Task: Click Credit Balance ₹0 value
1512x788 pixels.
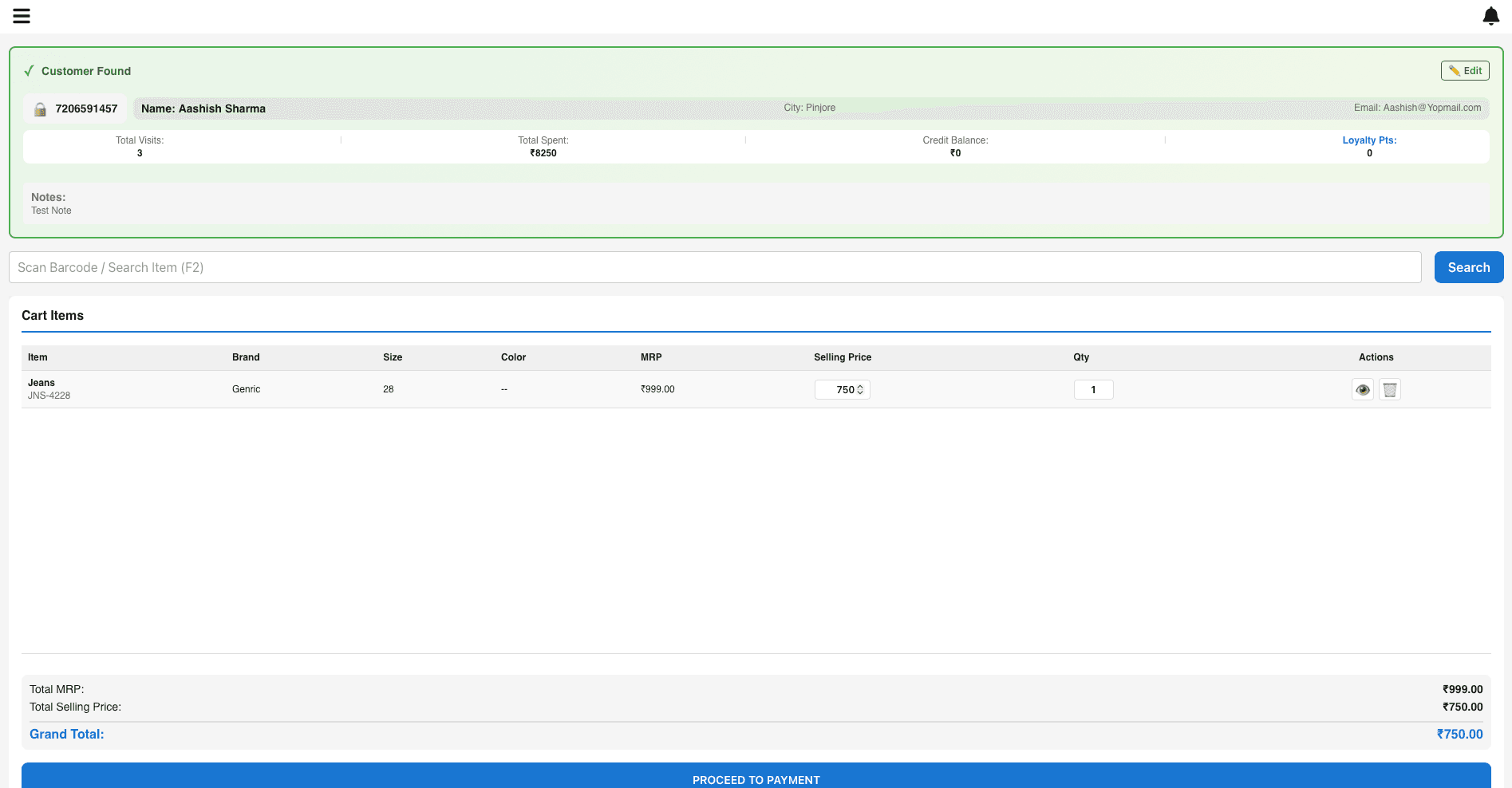Action: [x=955, y=153]
